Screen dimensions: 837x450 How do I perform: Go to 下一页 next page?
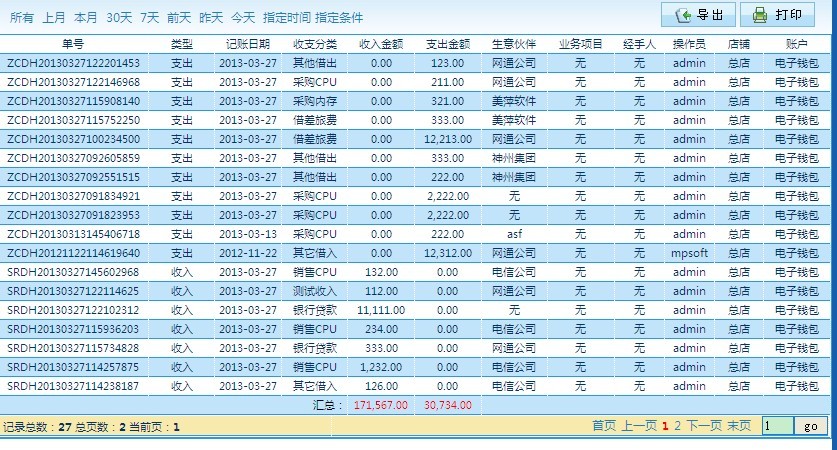point(703,426)
